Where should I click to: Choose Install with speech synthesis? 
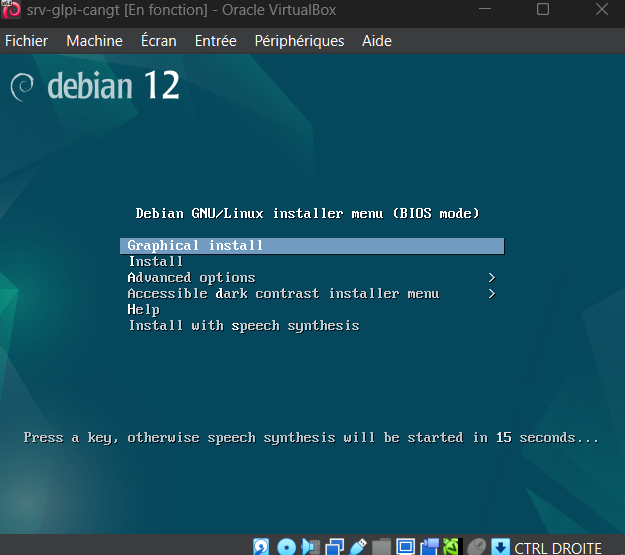243,326
